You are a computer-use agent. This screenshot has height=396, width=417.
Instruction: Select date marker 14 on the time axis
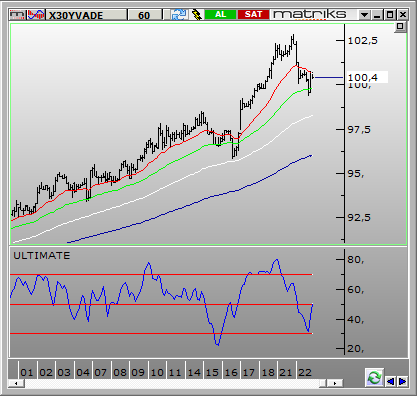pyautogui.click(x=194, y=372)
